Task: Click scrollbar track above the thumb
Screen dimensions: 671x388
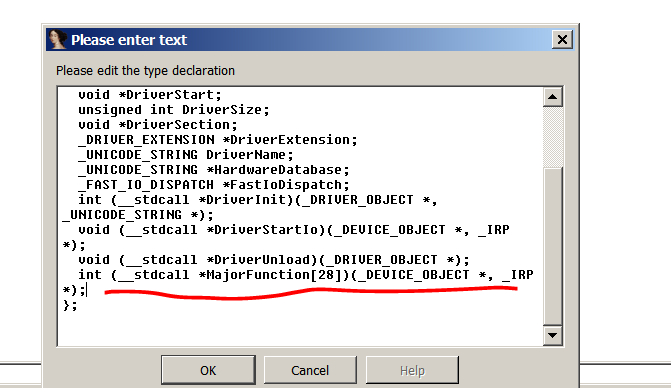Action: [x=552, y=136]
